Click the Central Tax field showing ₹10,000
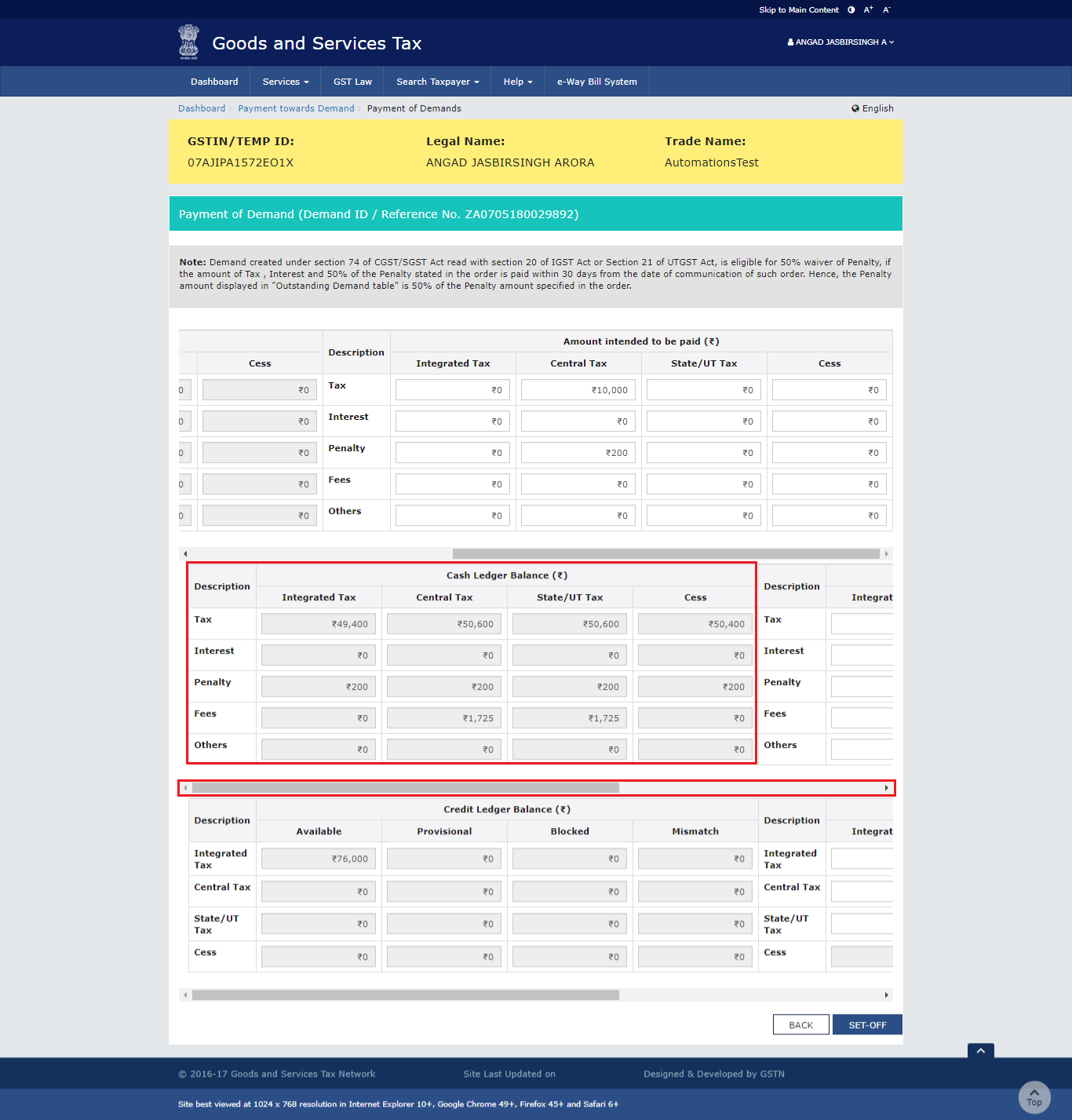This screenshot has width=1072, height=1120. 578,389
